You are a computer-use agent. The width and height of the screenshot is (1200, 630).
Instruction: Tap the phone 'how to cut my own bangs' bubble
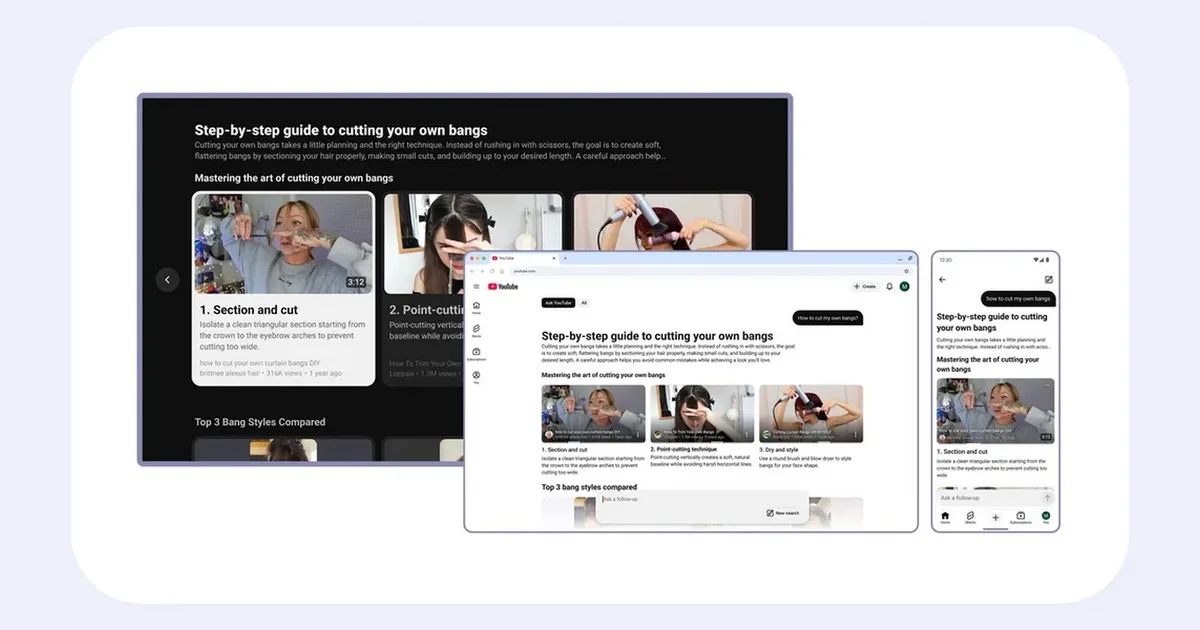(1018, 298)
